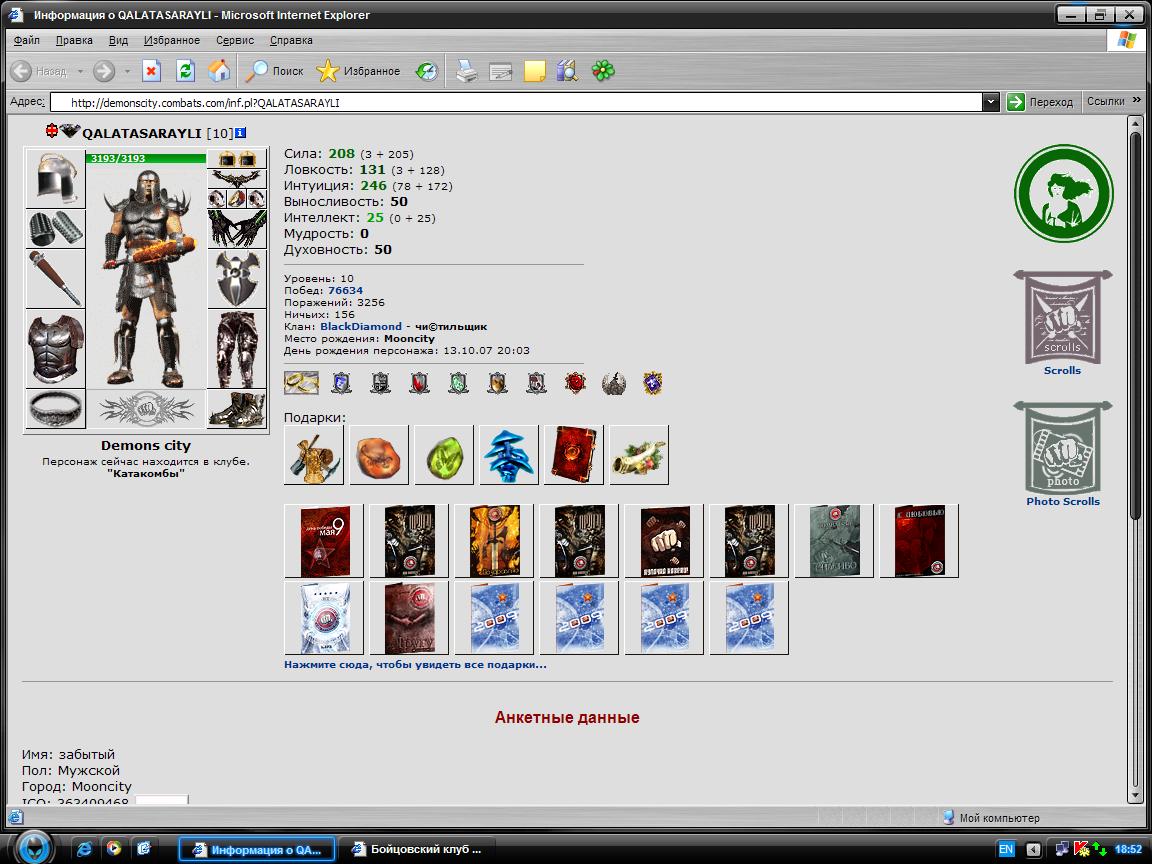Go to the Home page icon
Screen dimensions: 1152x864
[x=219, y=71]
